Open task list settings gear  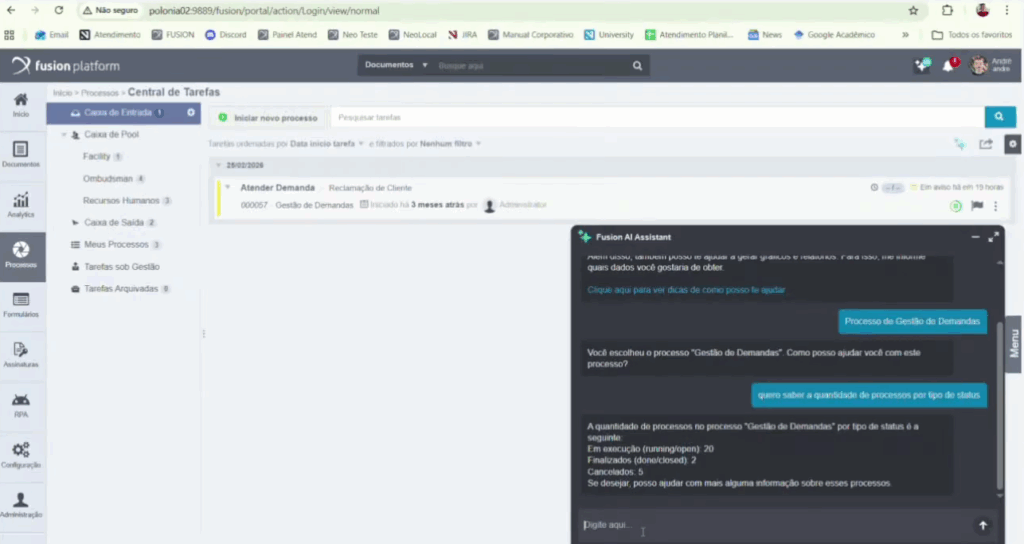[1012, 144]
